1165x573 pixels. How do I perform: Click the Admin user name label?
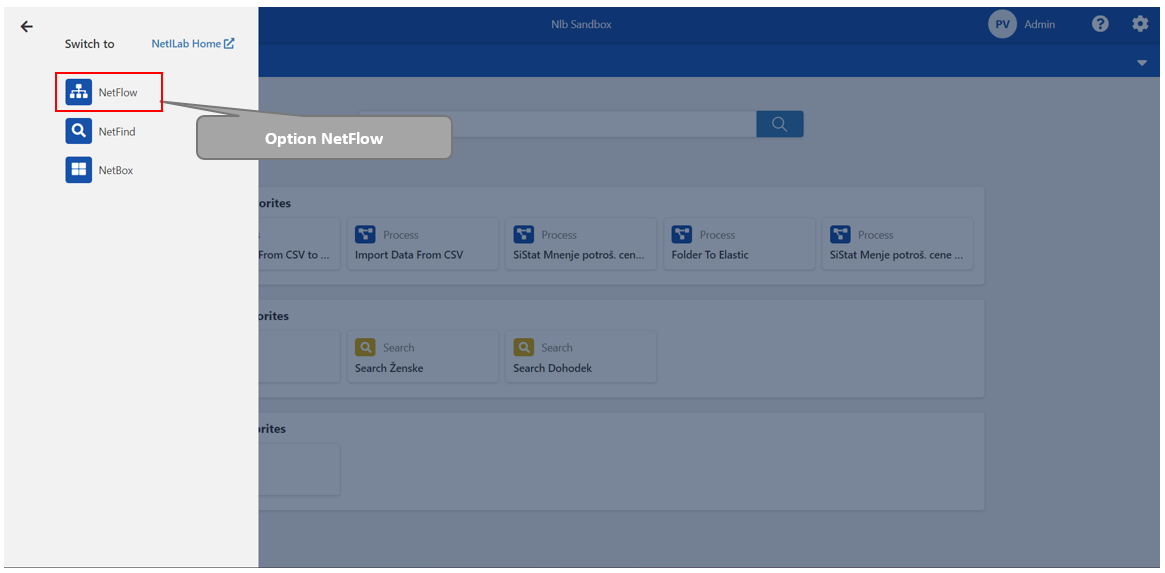point(1039,24)
